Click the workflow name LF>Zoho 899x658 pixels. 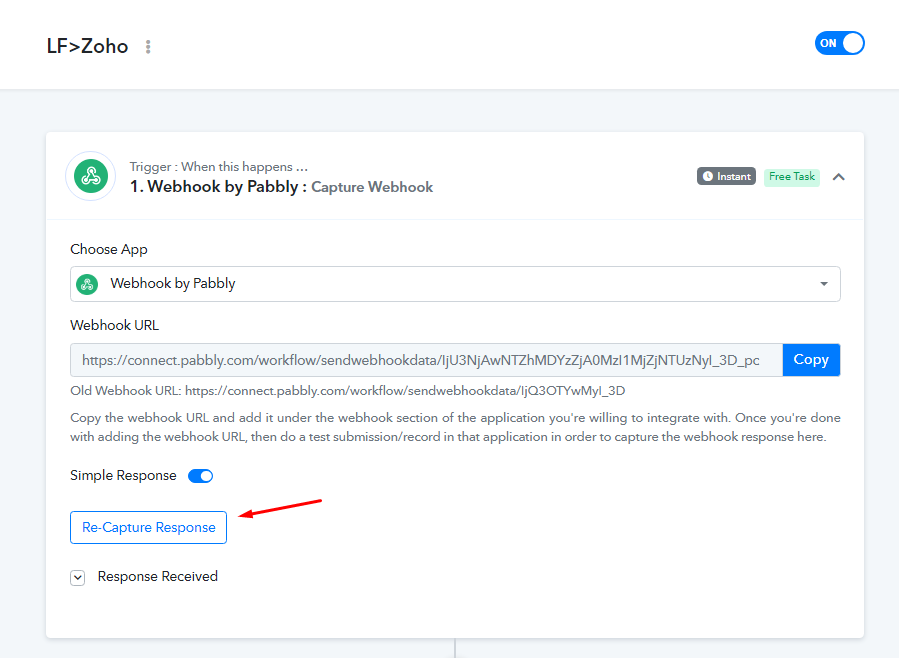(x=87, y=46)
